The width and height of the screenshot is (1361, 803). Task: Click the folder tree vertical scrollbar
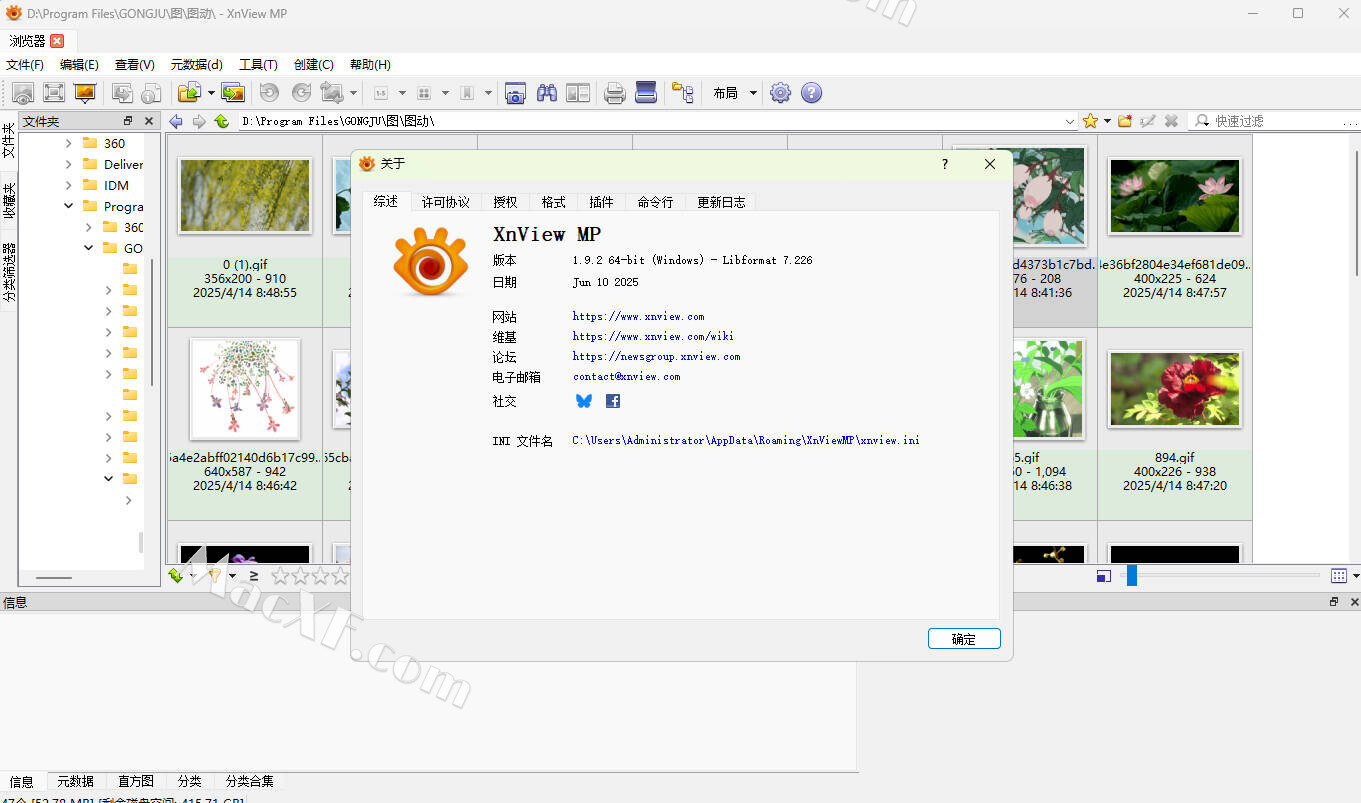[152, 322]
